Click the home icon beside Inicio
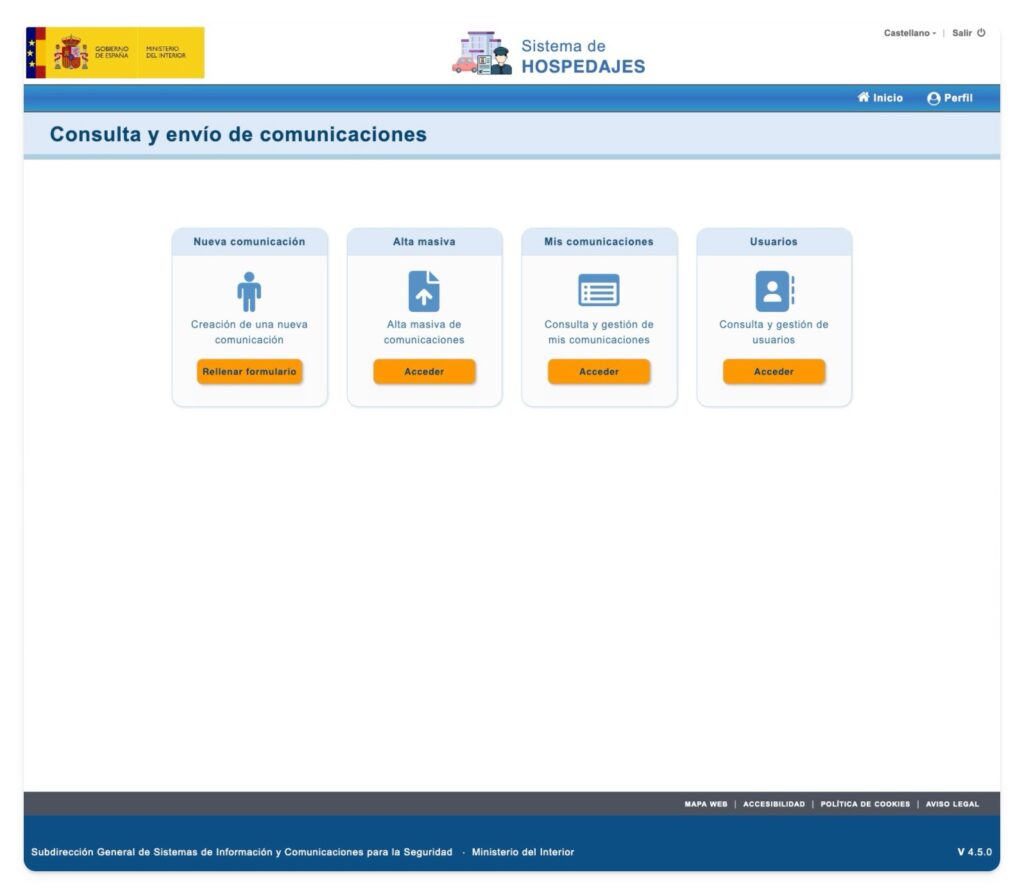1024x895 pixels. pyautogui.click(x=864, y=97)
